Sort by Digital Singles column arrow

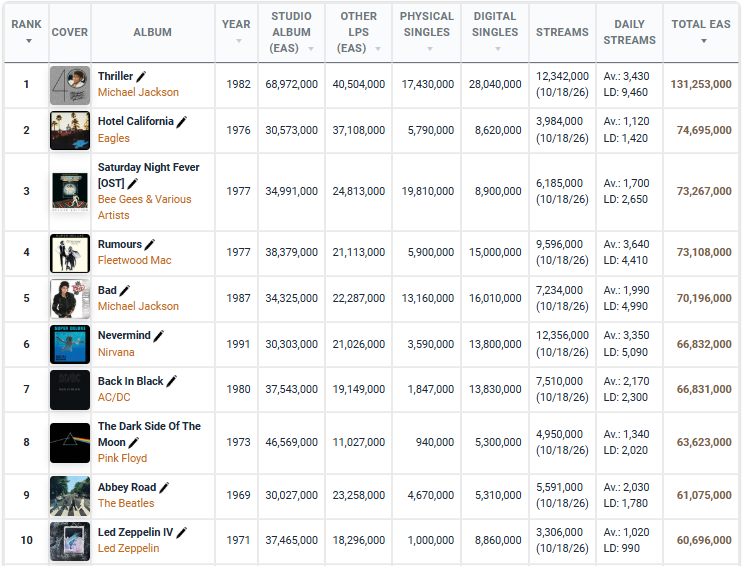(x=497, y=49)
